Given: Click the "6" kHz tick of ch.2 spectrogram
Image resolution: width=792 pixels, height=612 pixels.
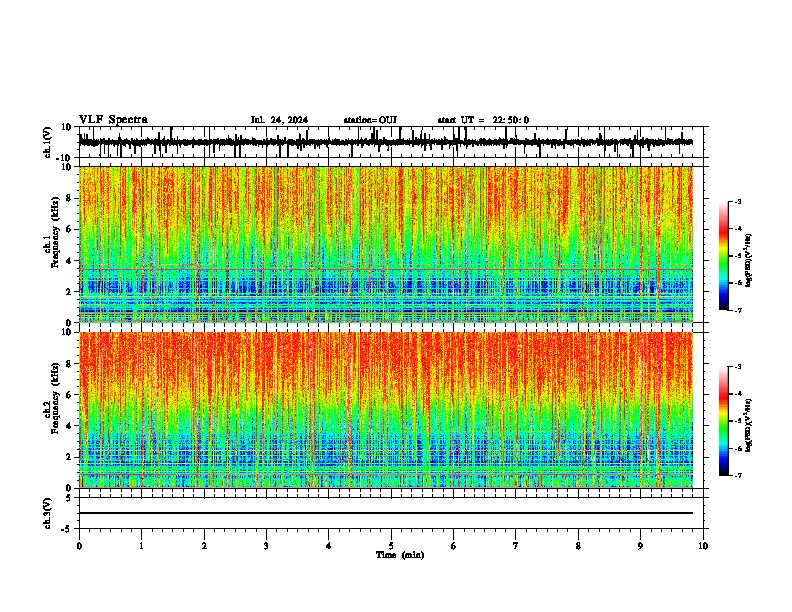Looking at the screenshot, I should click(69, 395).
